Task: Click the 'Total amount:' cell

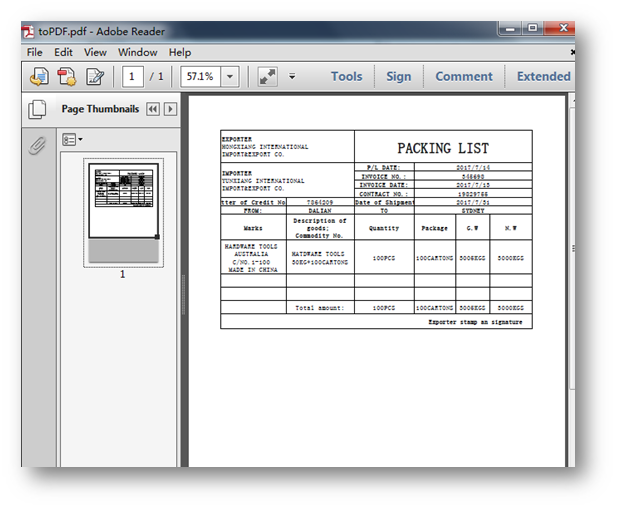Action: click(320, 308)
